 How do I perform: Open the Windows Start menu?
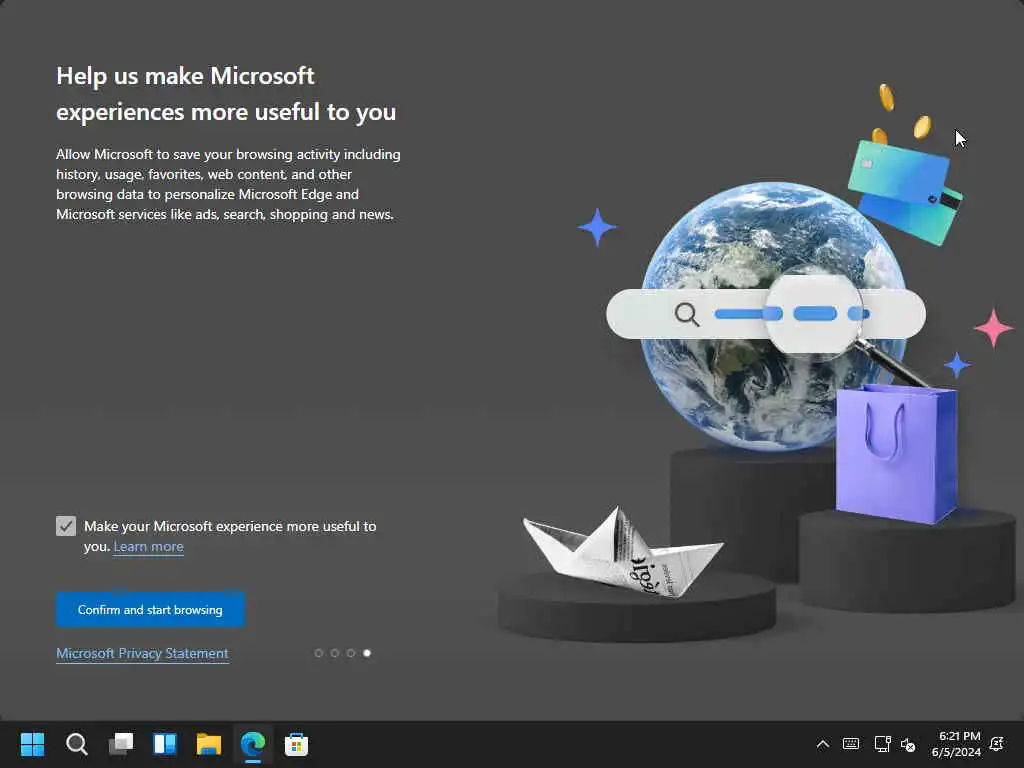32,744
